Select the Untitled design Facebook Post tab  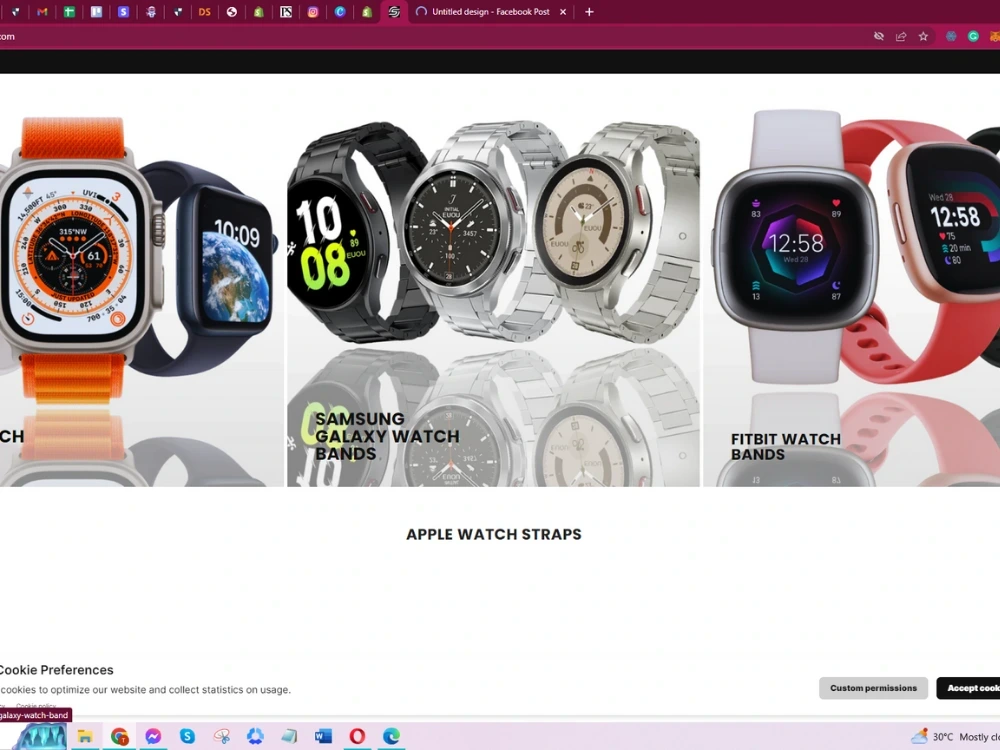pos(490,11)
